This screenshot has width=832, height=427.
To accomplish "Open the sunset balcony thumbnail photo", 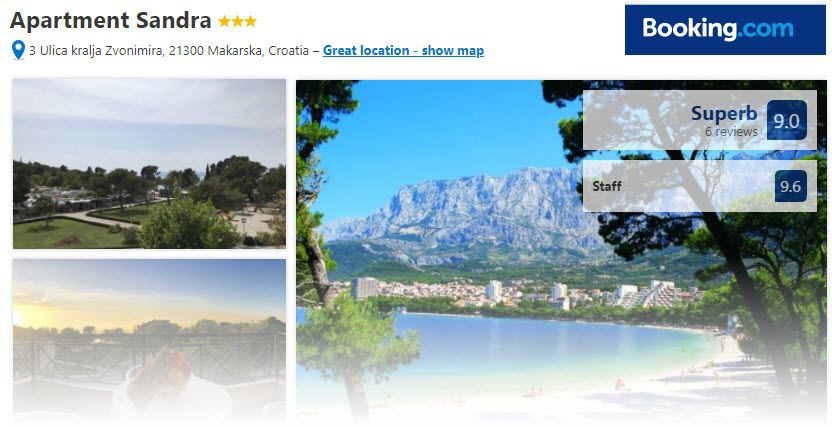I will pos(149,339).
